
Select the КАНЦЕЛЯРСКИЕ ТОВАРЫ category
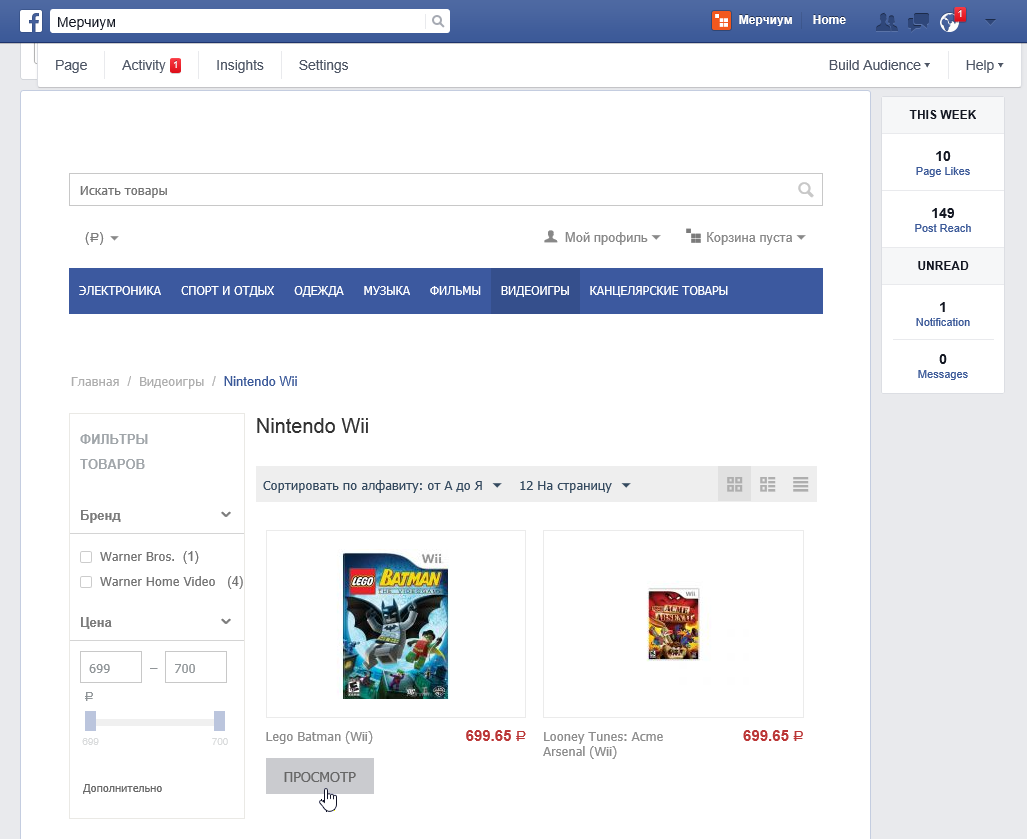pyautogui.click(x=658, y=291)
